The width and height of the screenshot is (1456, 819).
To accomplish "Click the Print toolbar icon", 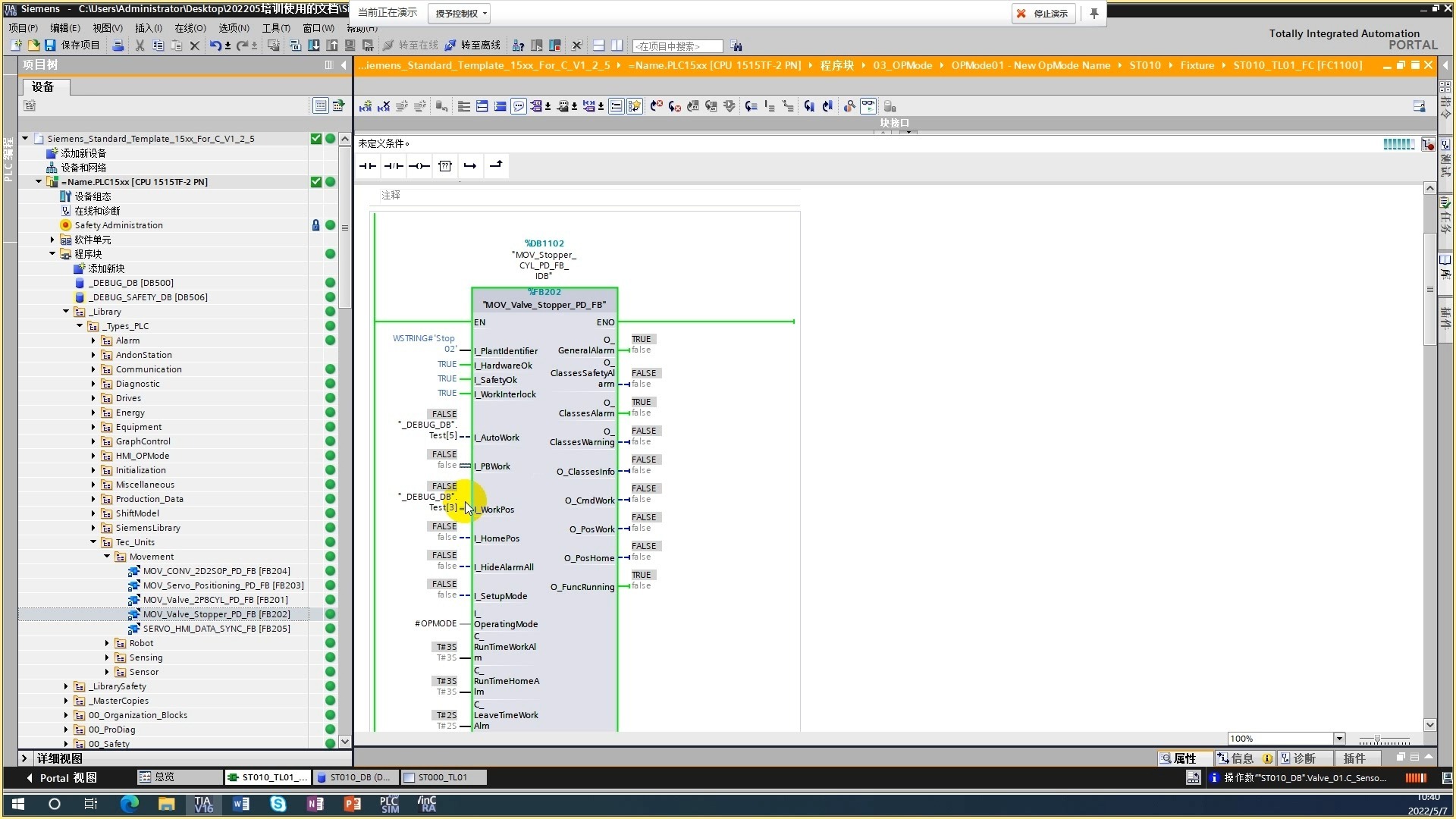I will click(x=118, y=45).
